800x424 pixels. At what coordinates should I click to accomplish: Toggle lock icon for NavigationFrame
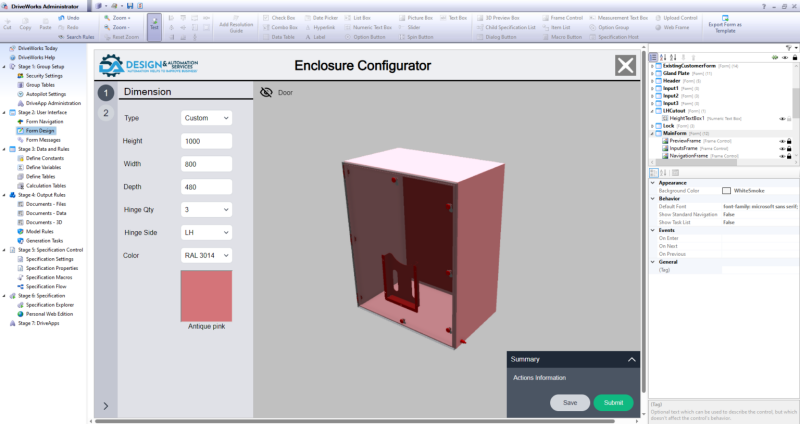[790, 156]
